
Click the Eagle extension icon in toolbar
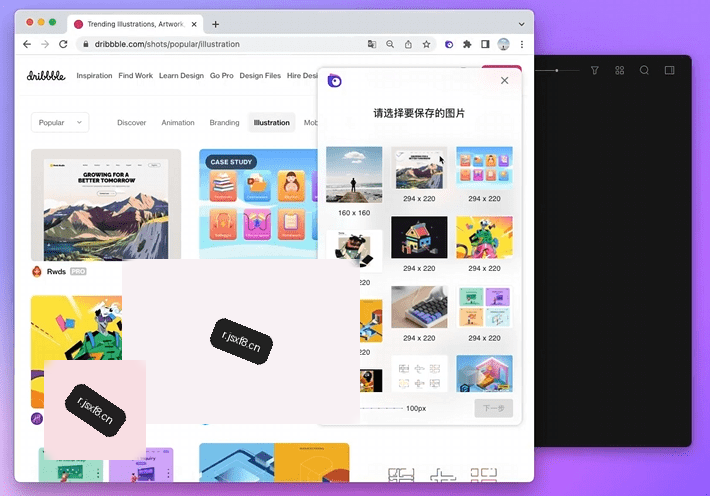449,44
